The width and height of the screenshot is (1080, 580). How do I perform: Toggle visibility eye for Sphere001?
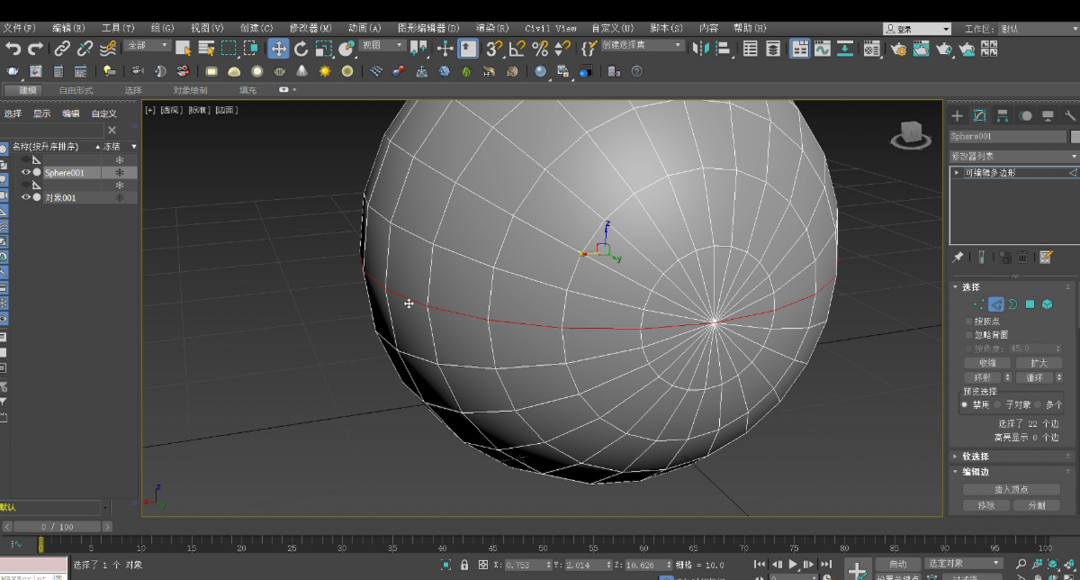pos(26,173)
